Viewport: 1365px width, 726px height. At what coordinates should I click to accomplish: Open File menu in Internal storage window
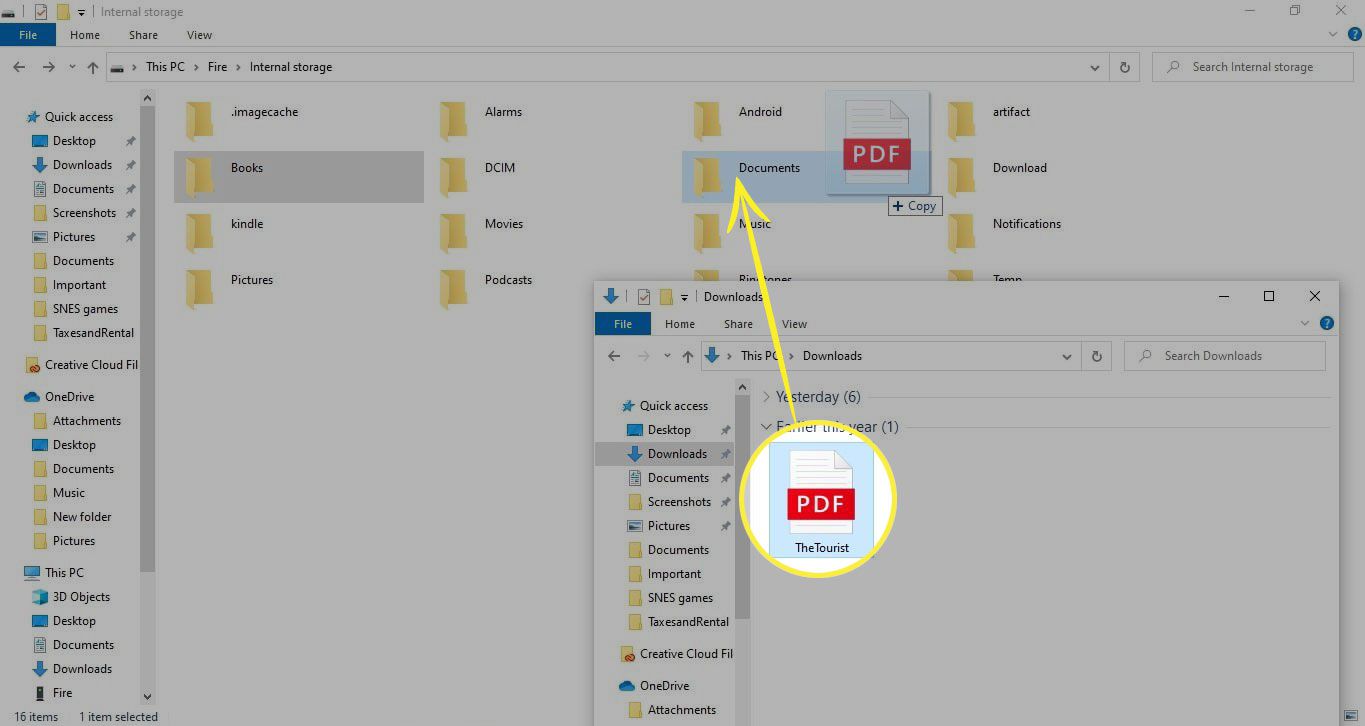[x=28, y=35]
